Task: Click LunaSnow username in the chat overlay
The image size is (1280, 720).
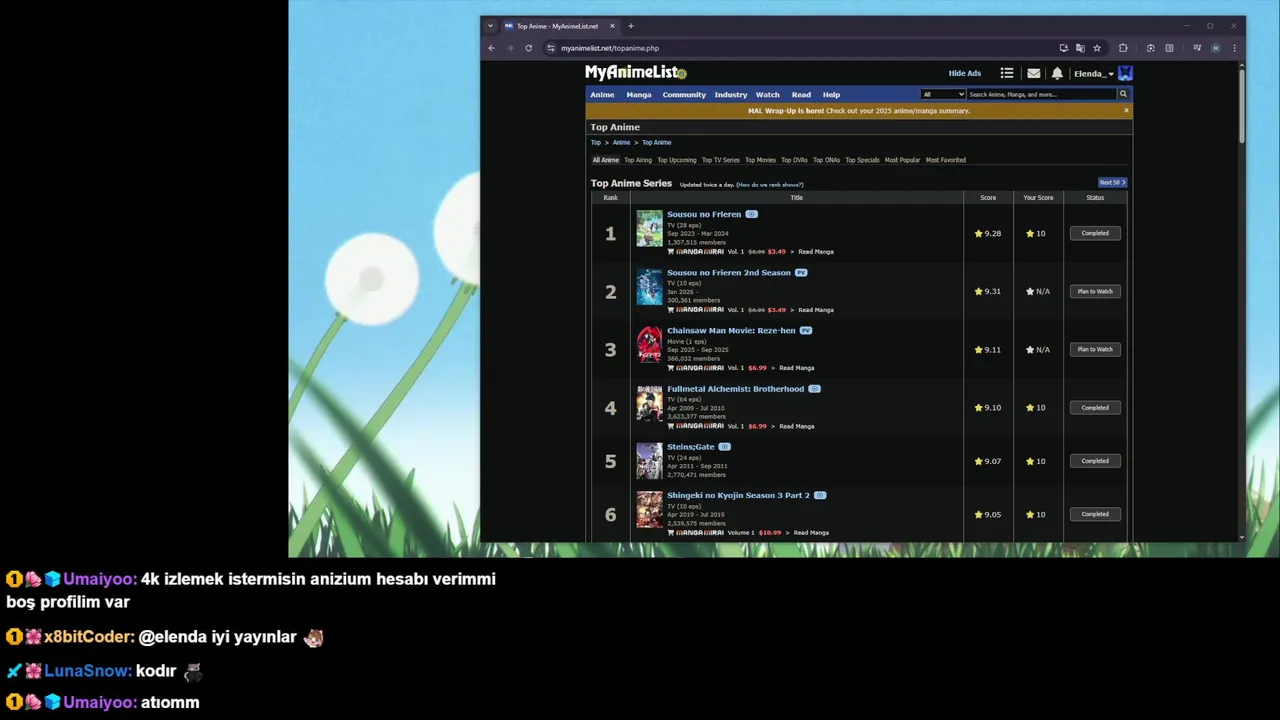Action: pos(88,671)
